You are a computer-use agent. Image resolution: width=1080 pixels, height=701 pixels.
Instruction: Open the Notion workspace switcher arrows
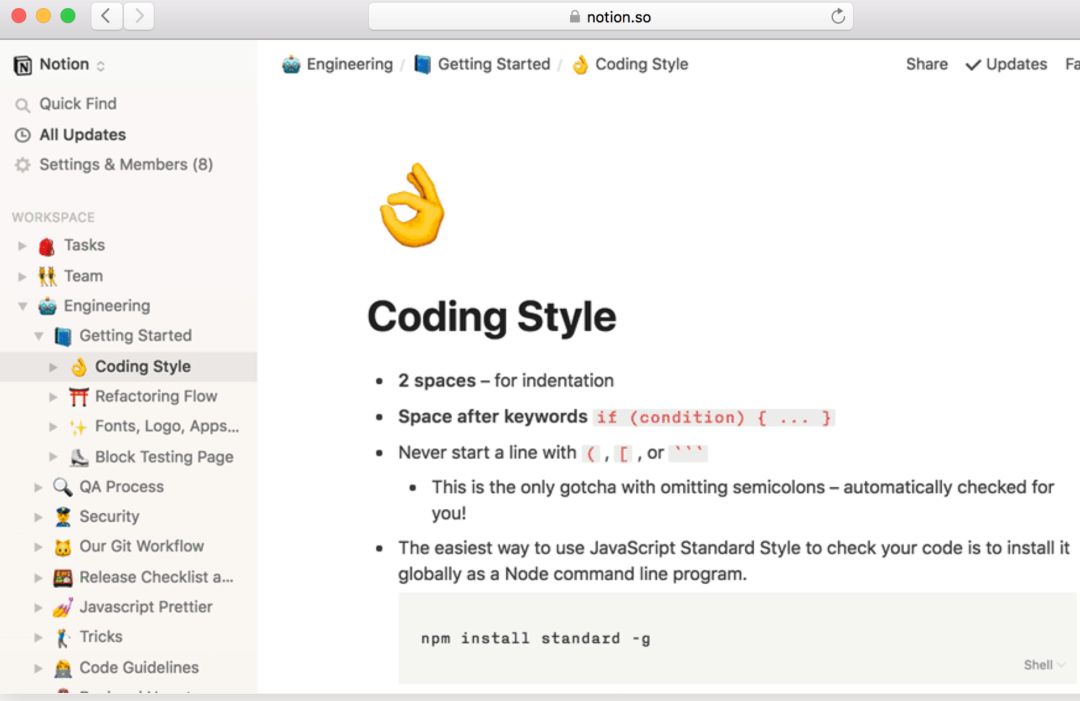click(x=101, y=65)
